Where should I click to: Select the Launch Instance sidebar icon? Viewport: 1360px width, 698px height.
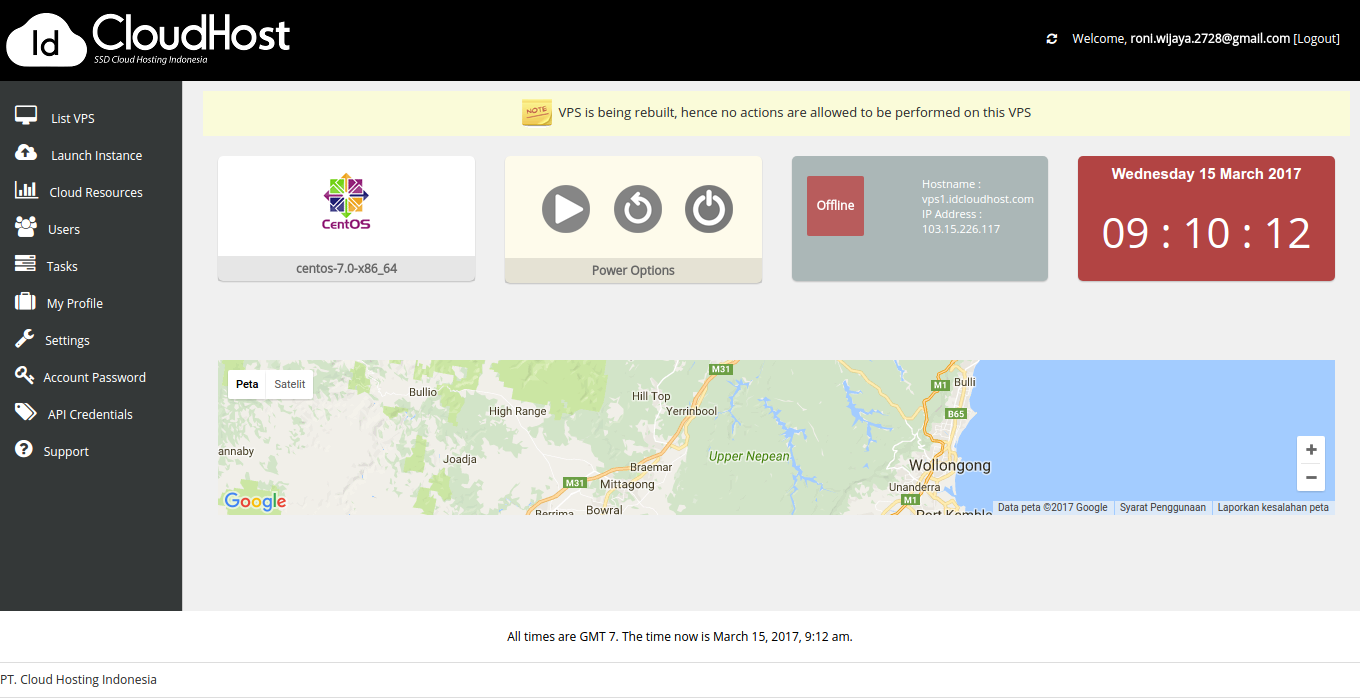tap(27, 154)
